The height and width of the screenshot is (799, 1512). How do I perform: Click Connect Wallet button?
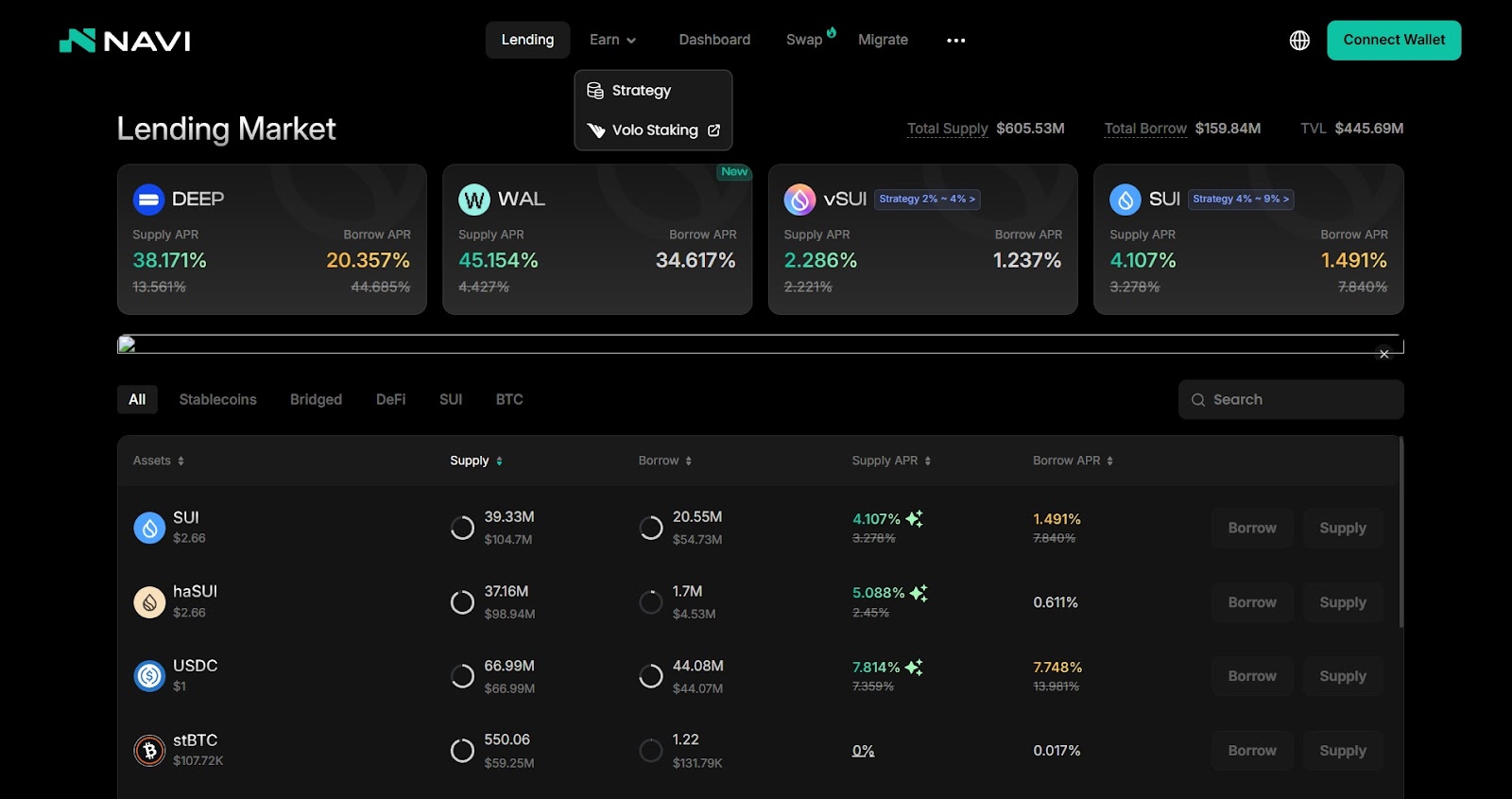coord(1394,40)
